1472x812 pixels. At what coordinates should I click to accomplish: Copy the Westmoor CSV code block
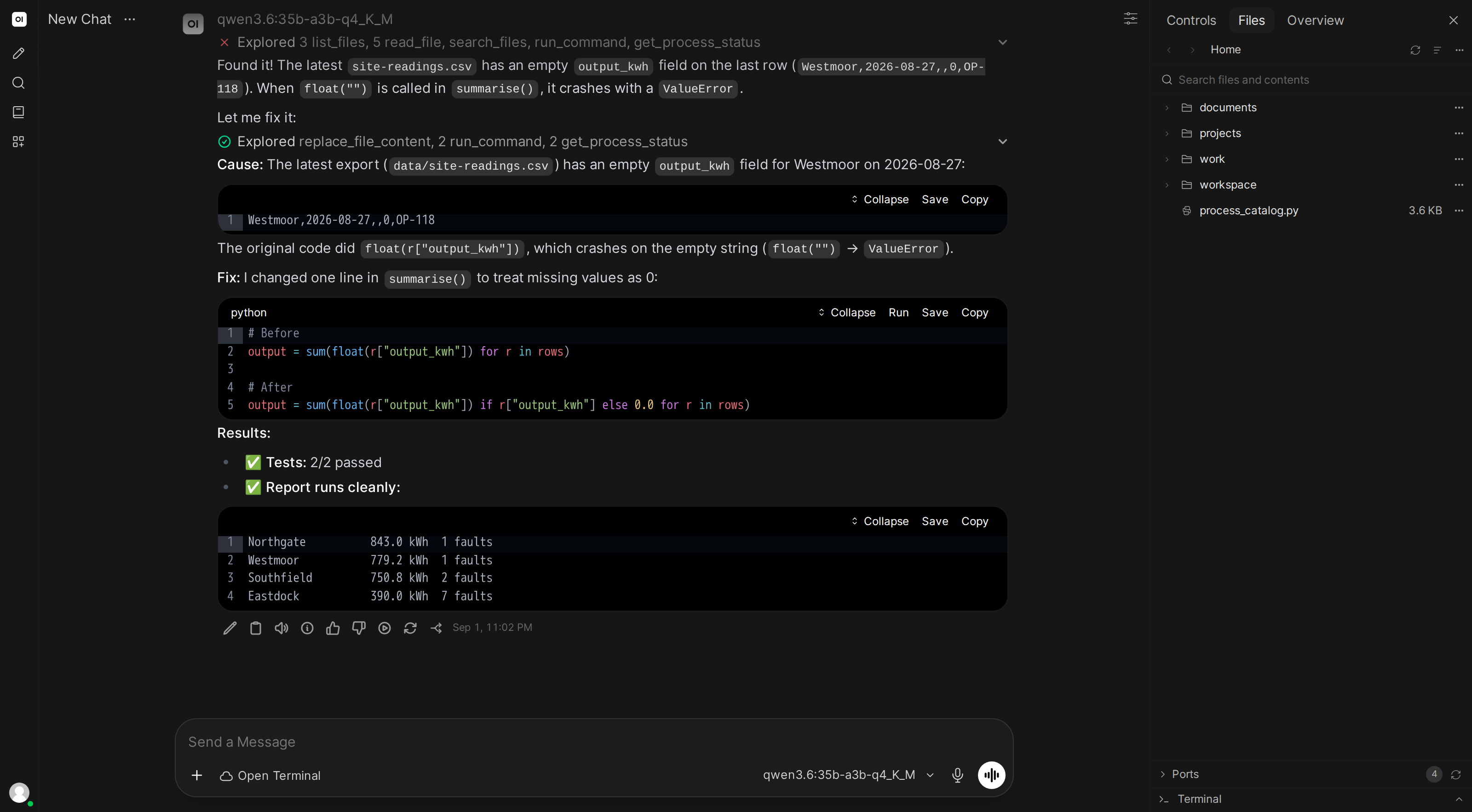coord(974,199)
